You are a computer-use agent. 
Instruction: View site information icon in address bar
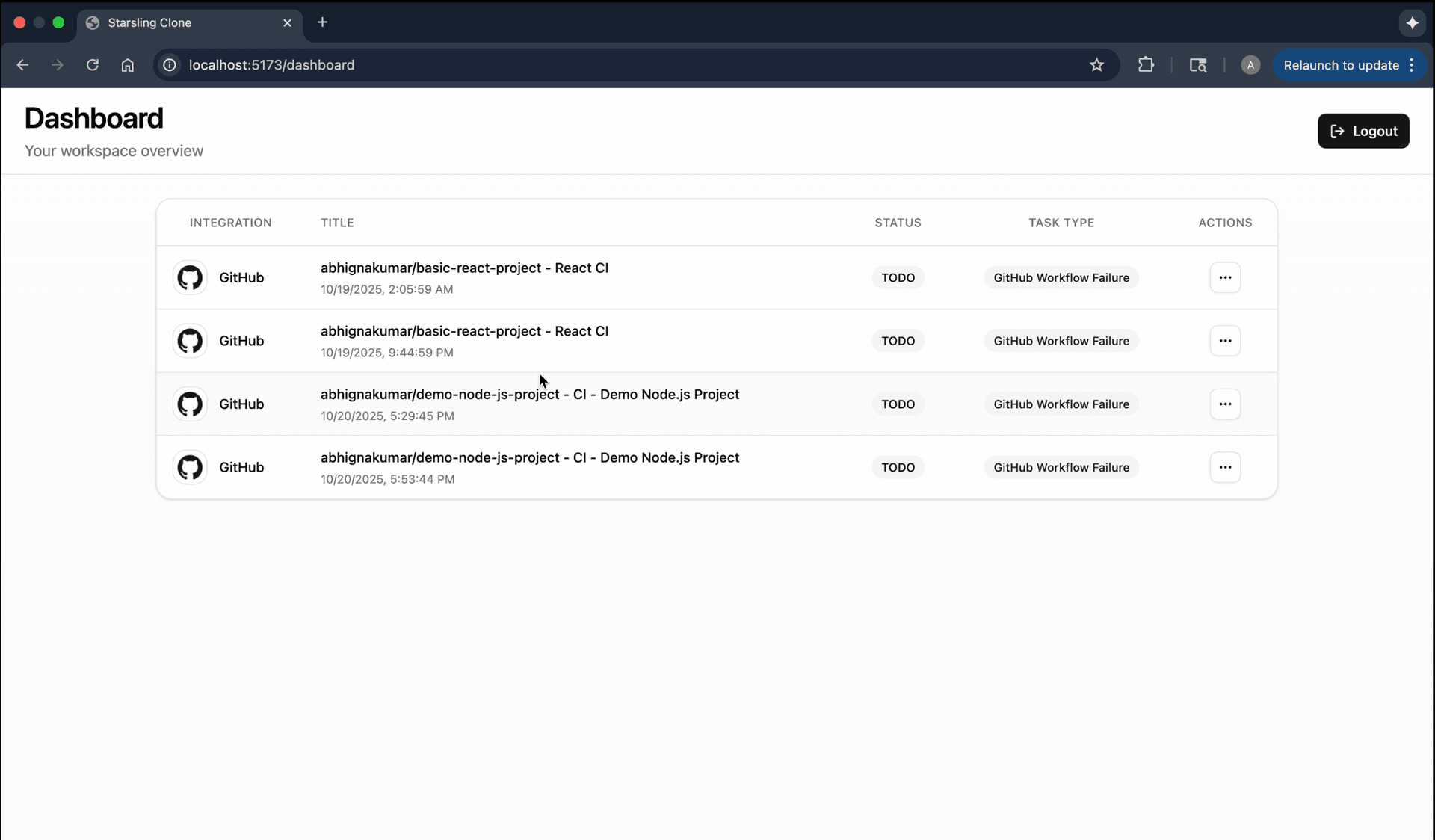coord(170,65)
